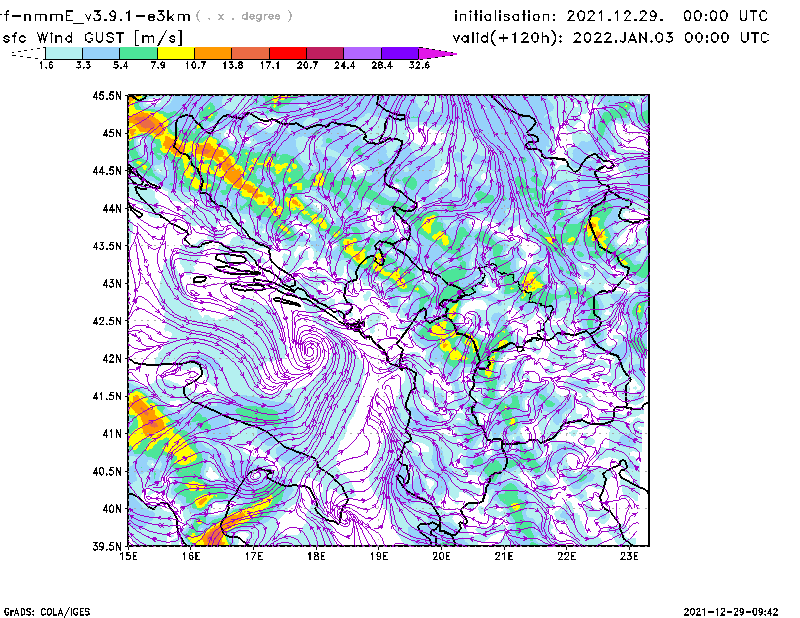Click the legend value 28.4
Viewport: 800px width, 618px height.
[382, 65]
